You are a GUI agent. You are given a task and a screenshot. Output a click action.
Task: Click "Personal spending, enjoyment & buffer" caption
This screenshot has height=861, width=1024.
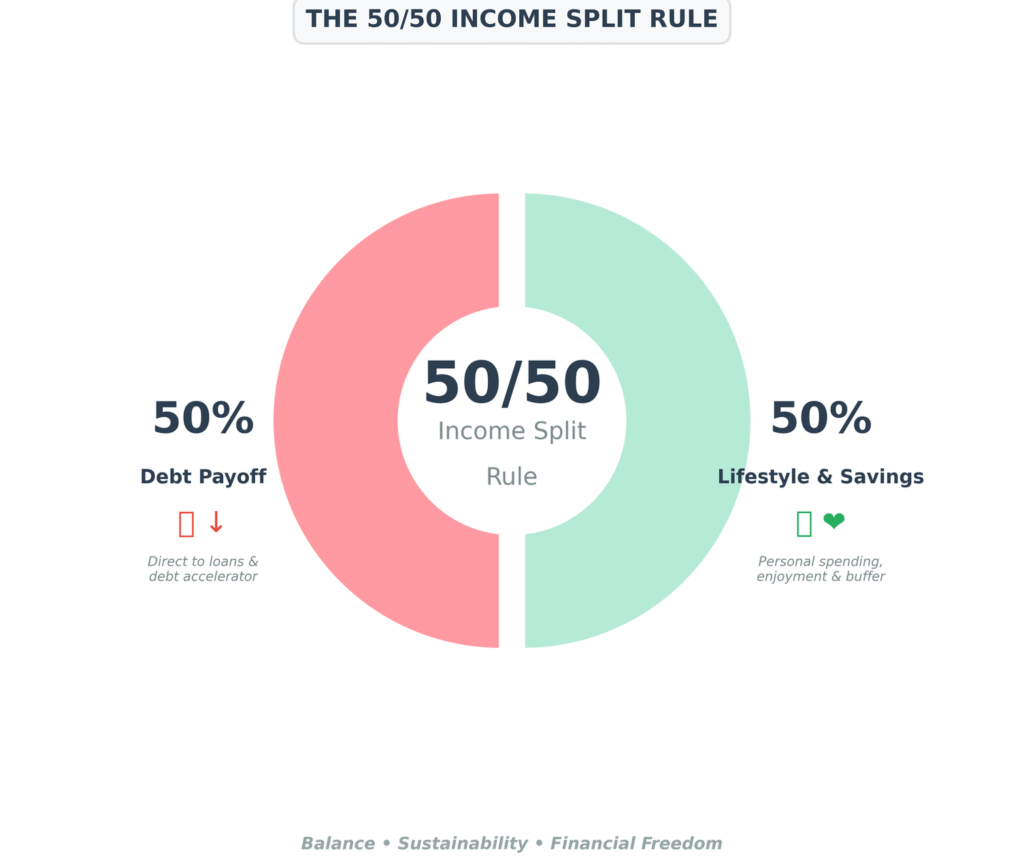pos(820,569)
